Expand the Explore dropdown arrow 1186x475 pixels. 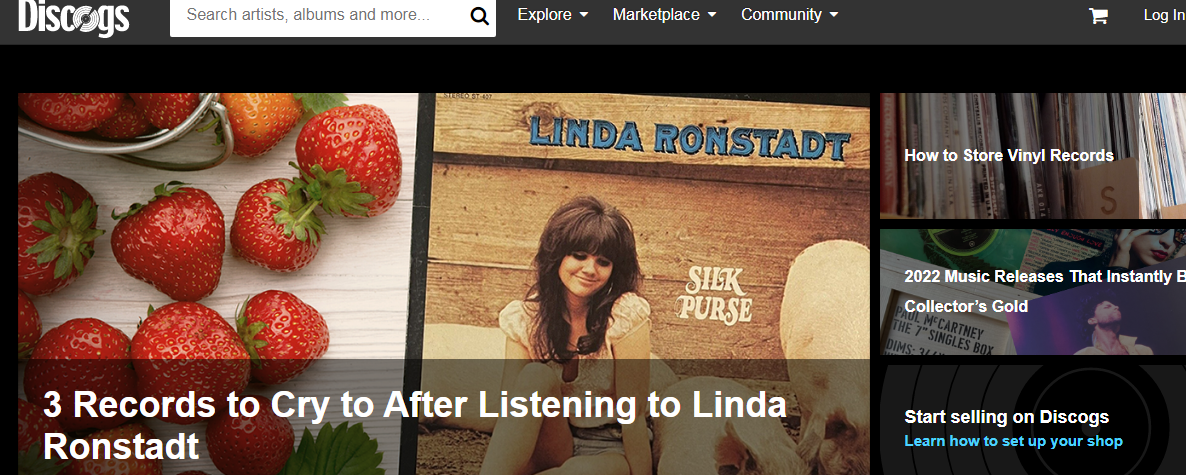click(x=583, y=15)
